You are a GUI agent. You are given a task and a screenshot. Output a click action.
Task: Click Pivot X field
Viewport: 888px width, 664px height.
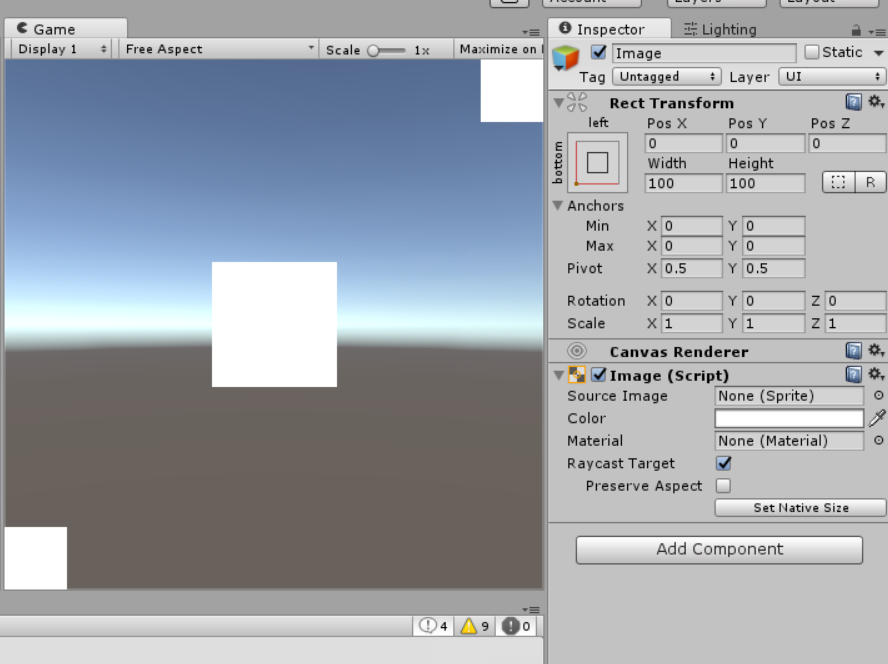click(691, 268)
